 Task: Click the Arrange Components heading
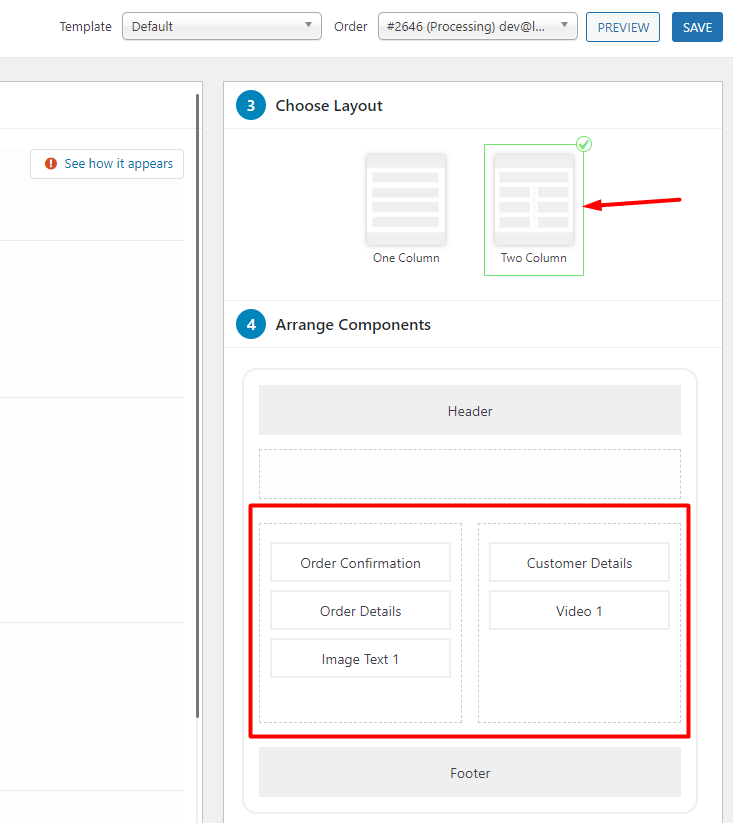pos(353,324)
